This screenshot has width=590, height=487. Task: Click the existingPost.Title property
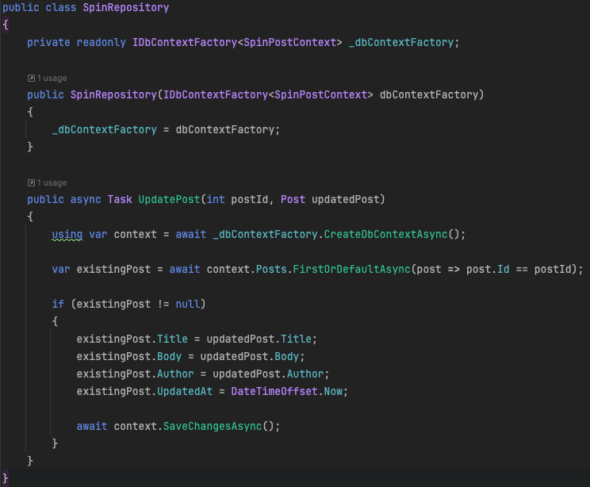172,339
